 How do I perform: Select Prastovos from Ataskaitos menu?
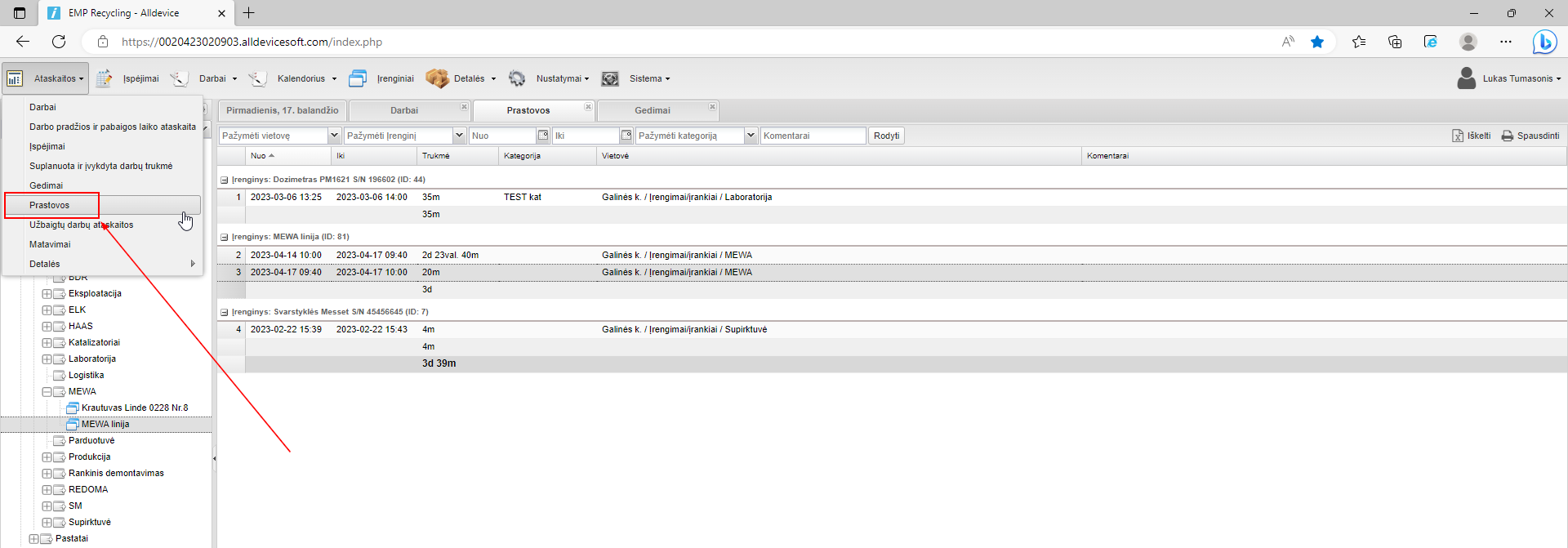tap(102, 205)
